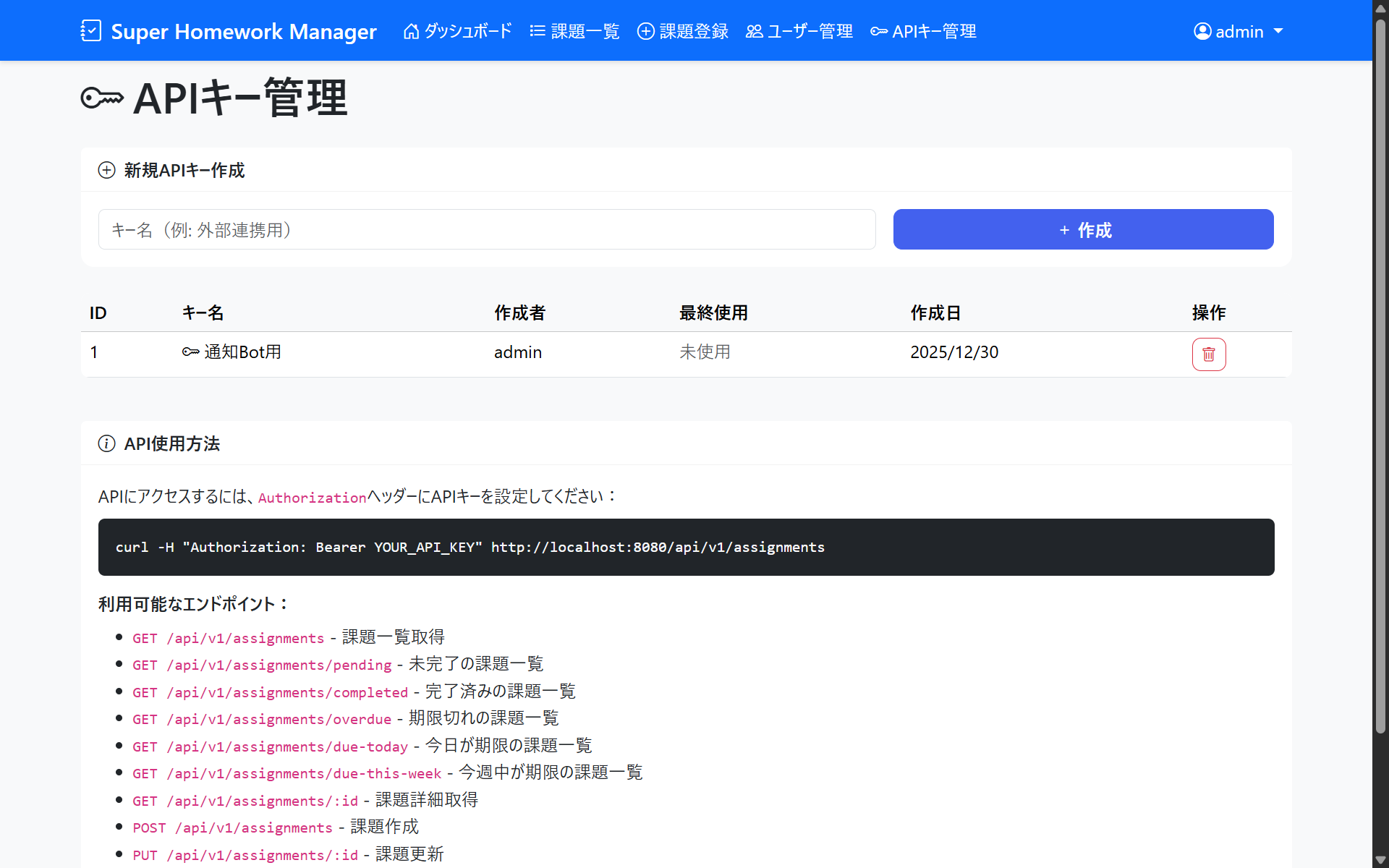Expand the admin dropdown caret
1389x868 pixels.
click(1278, 31)
